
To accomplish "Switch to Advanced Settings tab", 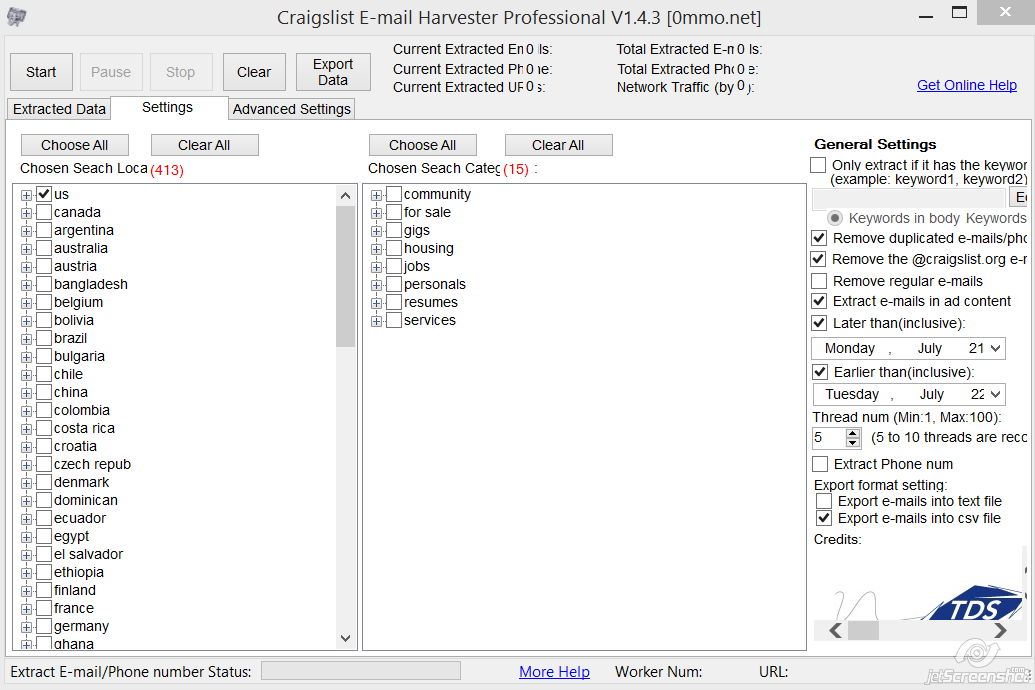I will 292,109.
